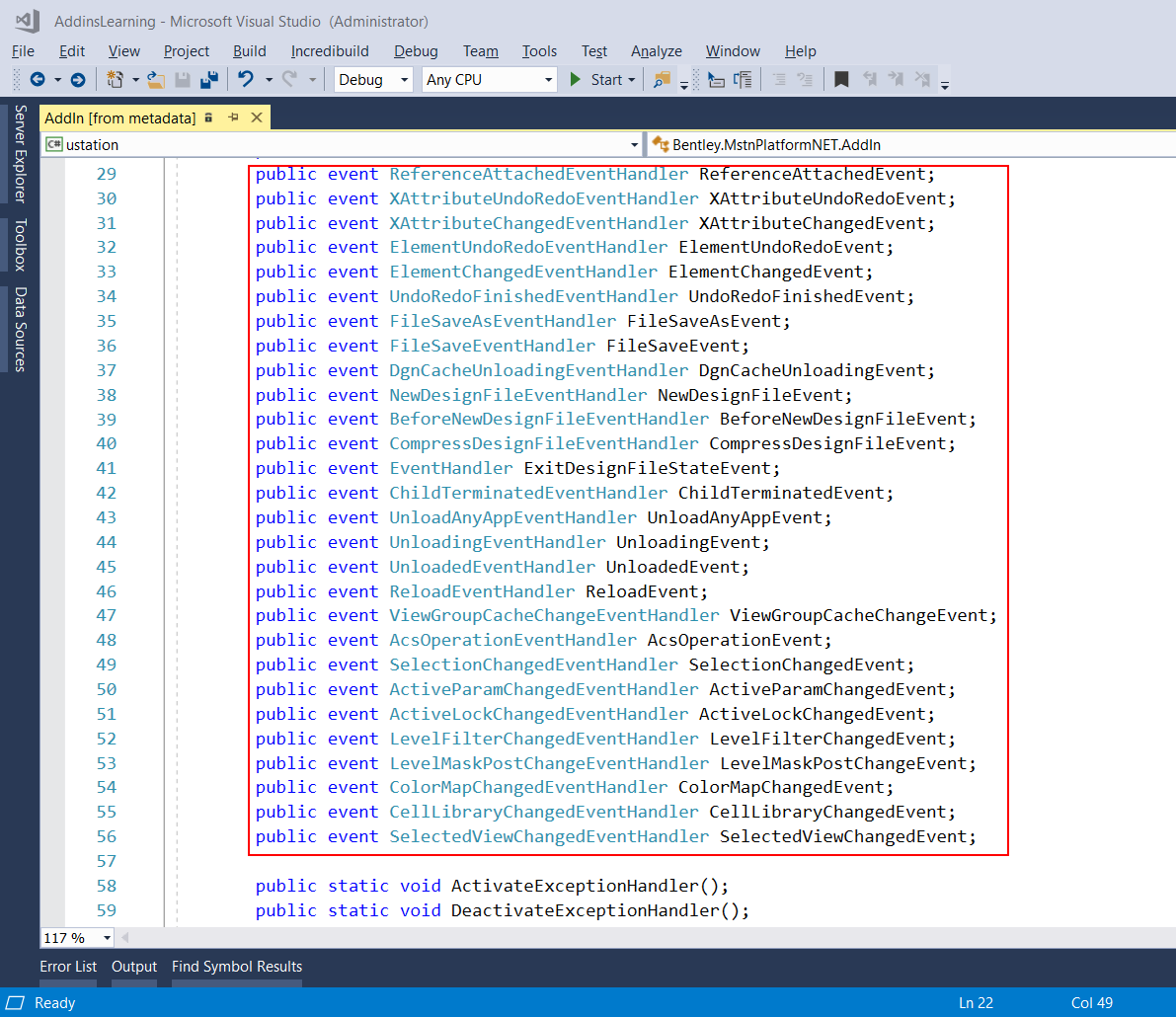Toggle a bookmark with the bookmark icon
The width and height of the screenshot is (1176, 1017).
click(841, 80)
